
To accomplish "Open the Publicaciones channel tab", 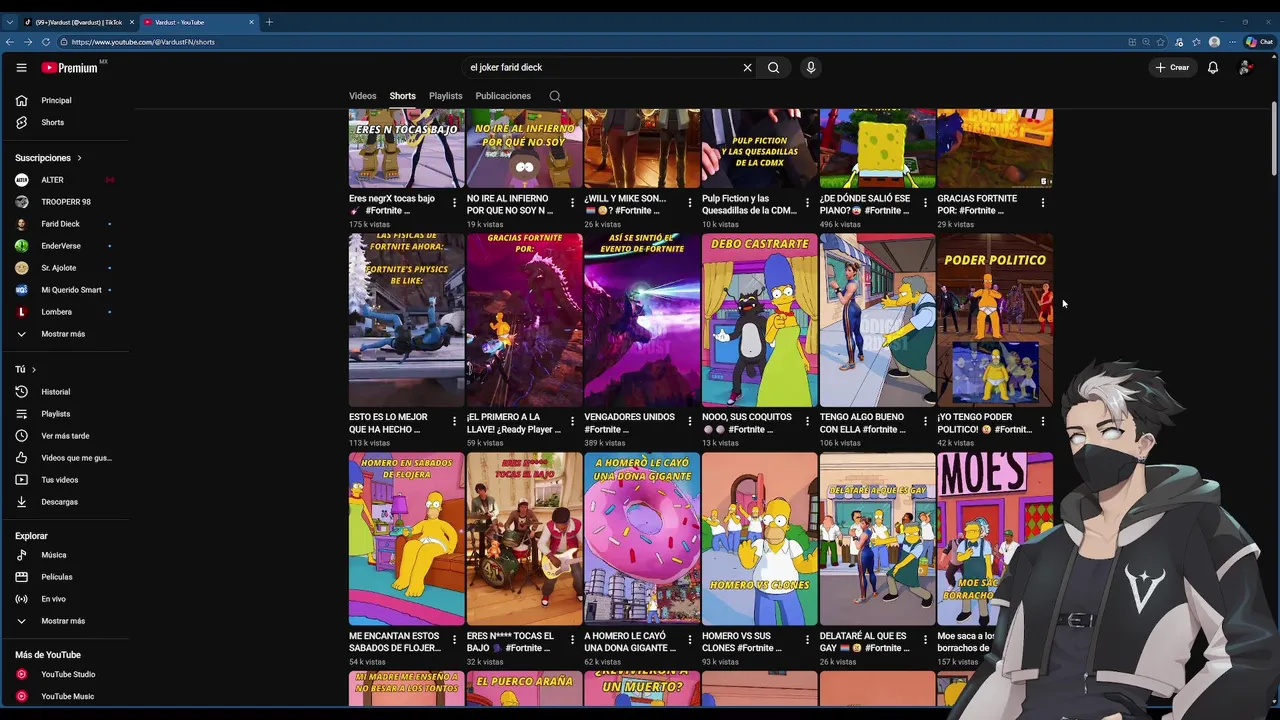I will click(x=503, y=96).
